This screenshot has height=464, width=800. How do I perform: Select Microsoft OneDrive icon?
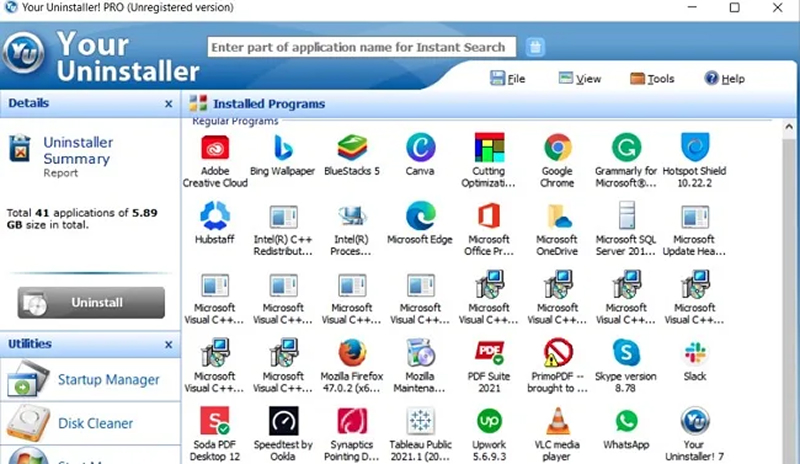pyautogui.click(x=558, y=216)
